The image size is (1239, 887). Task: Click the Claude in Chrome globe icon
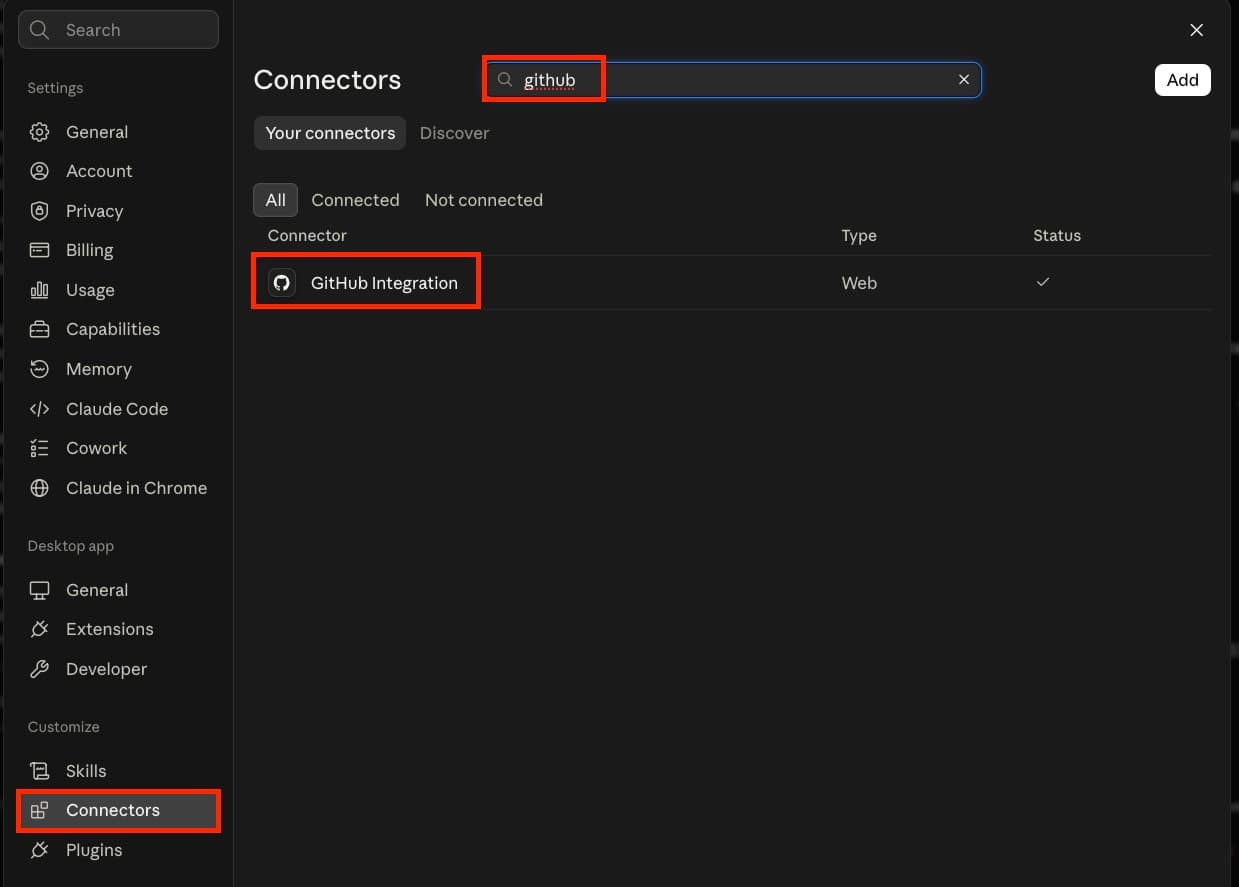pos(39,488)
